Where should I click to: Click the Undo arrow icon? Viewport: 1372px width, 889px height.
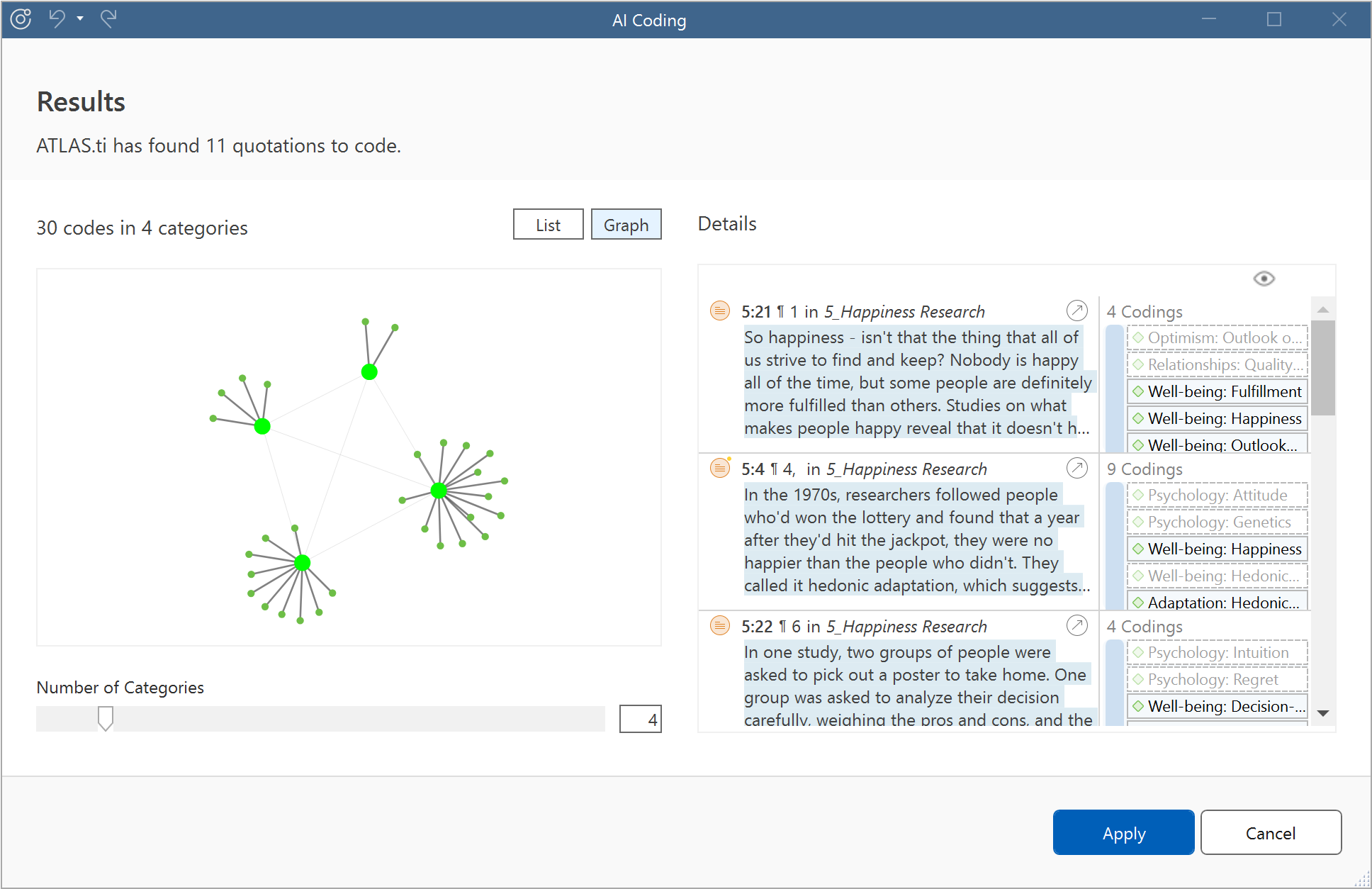pos(57,19)
